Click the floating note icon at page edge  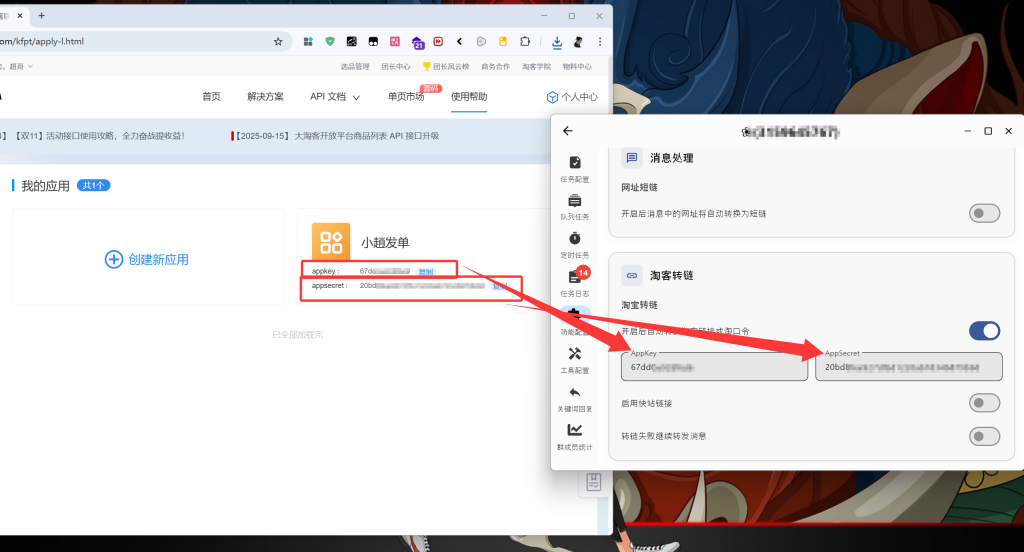click(593, 482)
